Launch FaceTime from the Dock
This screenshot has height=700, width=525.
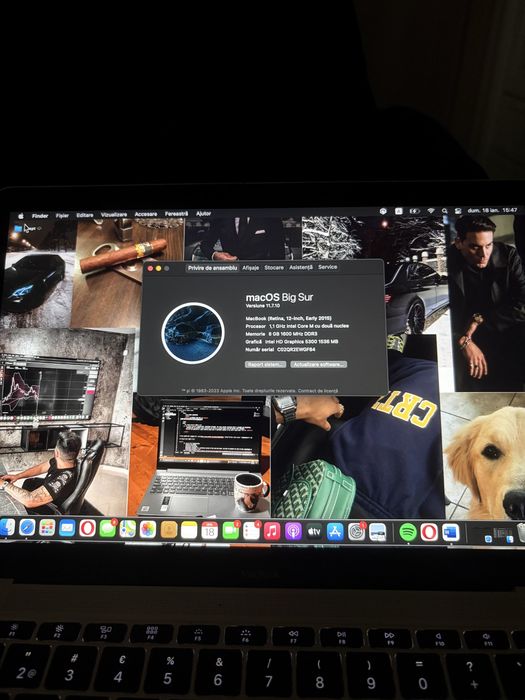[x=230, y=531]
